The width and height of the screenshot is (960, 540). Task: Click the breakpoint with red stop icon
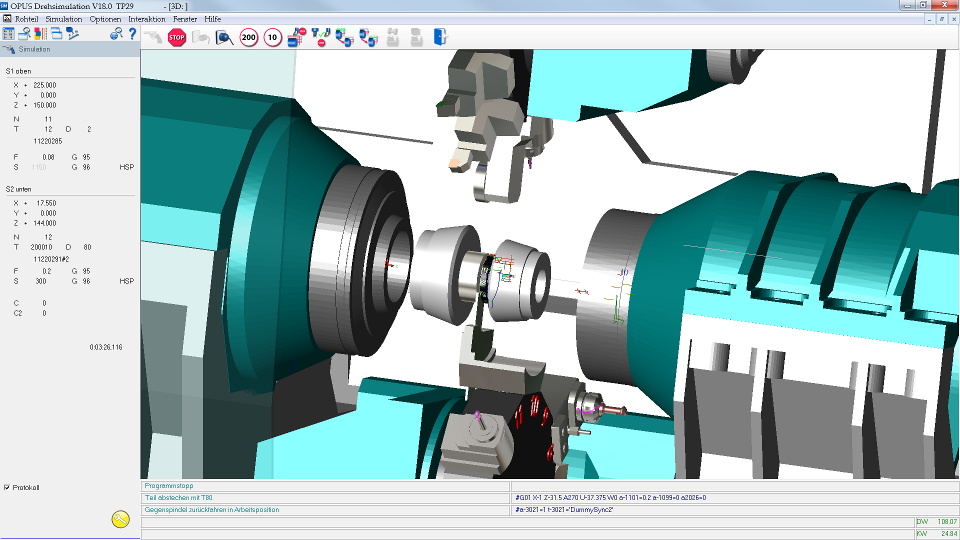click(x=296, y=37)
